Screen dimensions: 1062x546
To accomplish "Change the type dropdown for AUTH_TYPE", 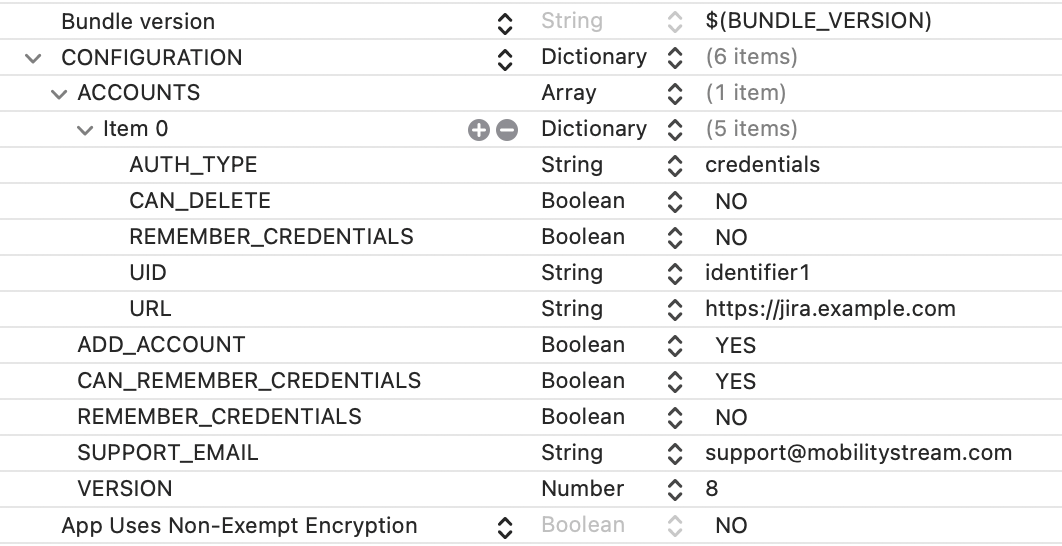I will coord(675,166).
